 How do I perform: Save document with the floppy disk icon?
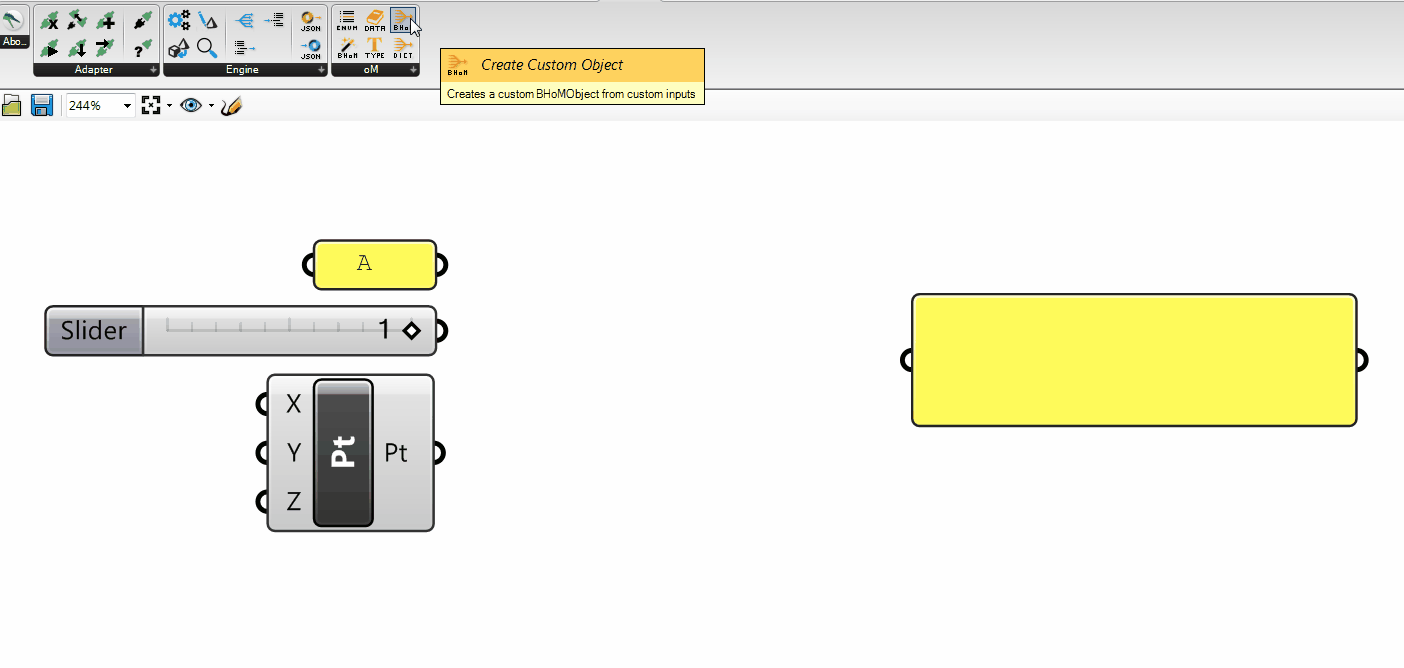[42, 105]
